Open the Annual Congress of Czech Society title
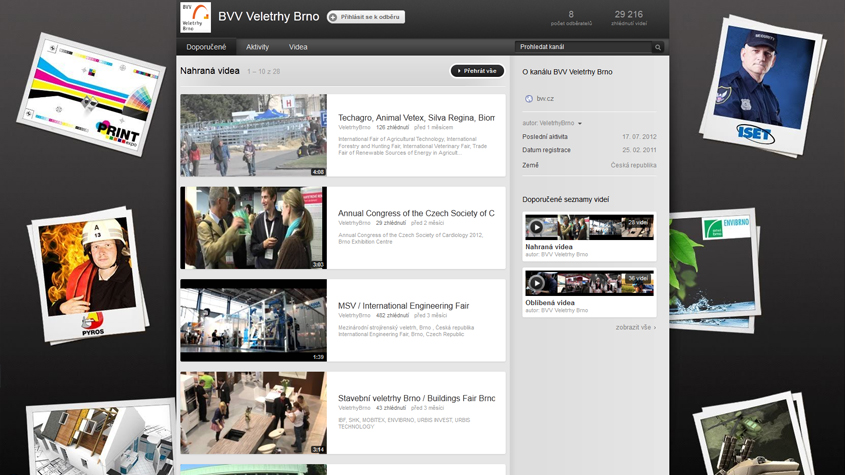The width and height of the screenshot is (845, 475). pyautogui.click(x=416, y=214)
